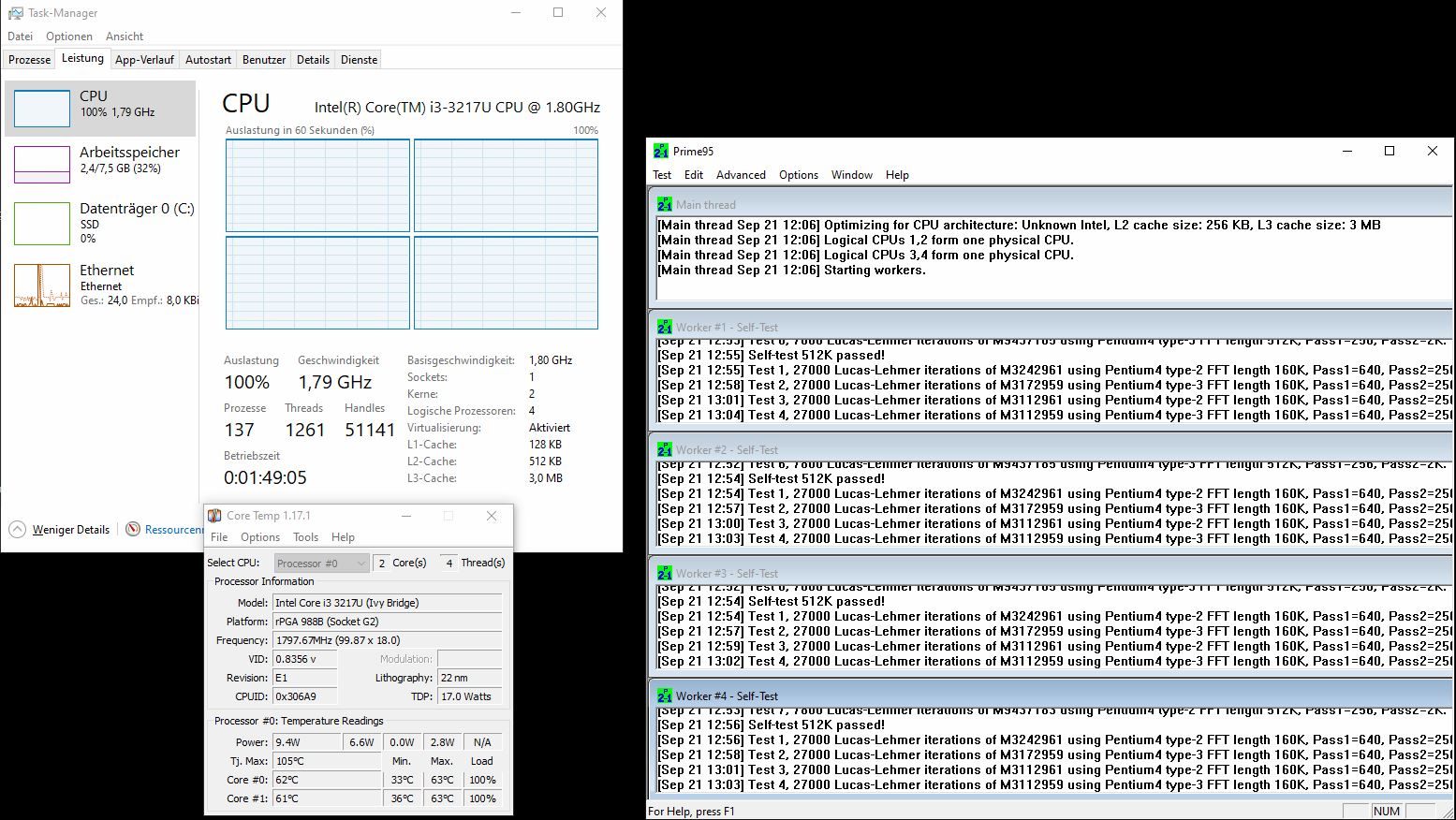Open the Help menu in Core Temp
The height and width of the screenshot is (820, 1456).
(343, 537)
